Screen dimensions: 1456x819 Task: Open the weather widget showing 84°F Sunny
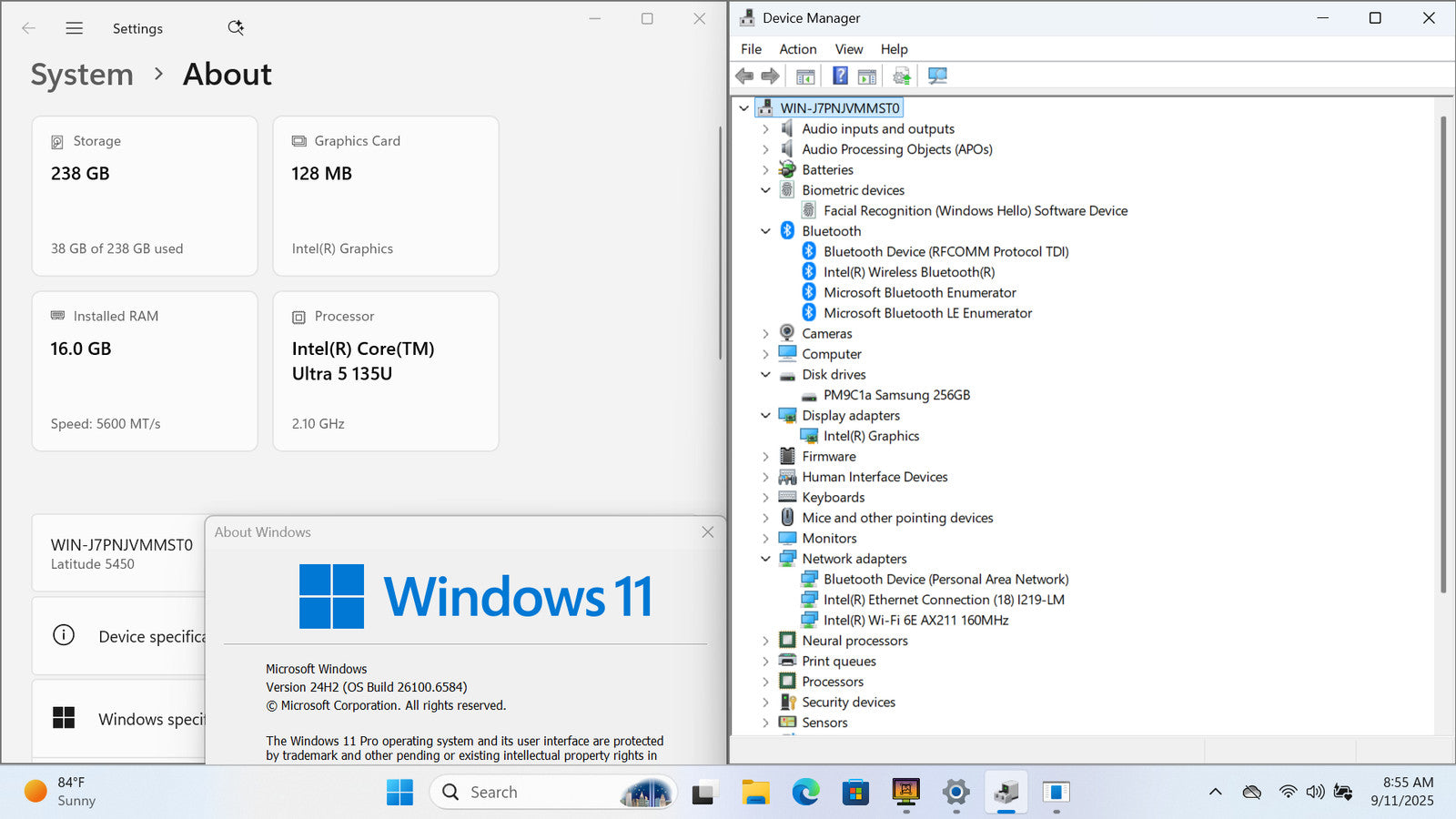pos(60,792)
